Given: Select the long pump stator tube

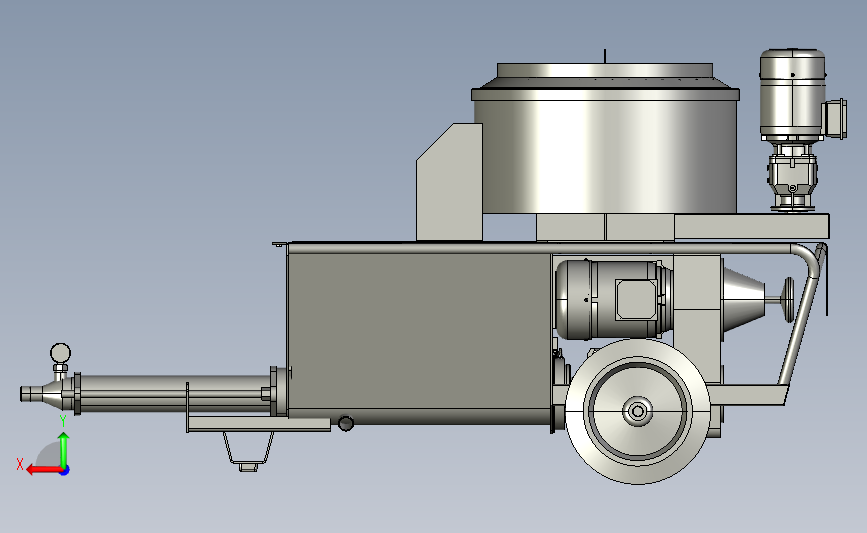Looking at the screenshot, I should [x=174, y=394].
